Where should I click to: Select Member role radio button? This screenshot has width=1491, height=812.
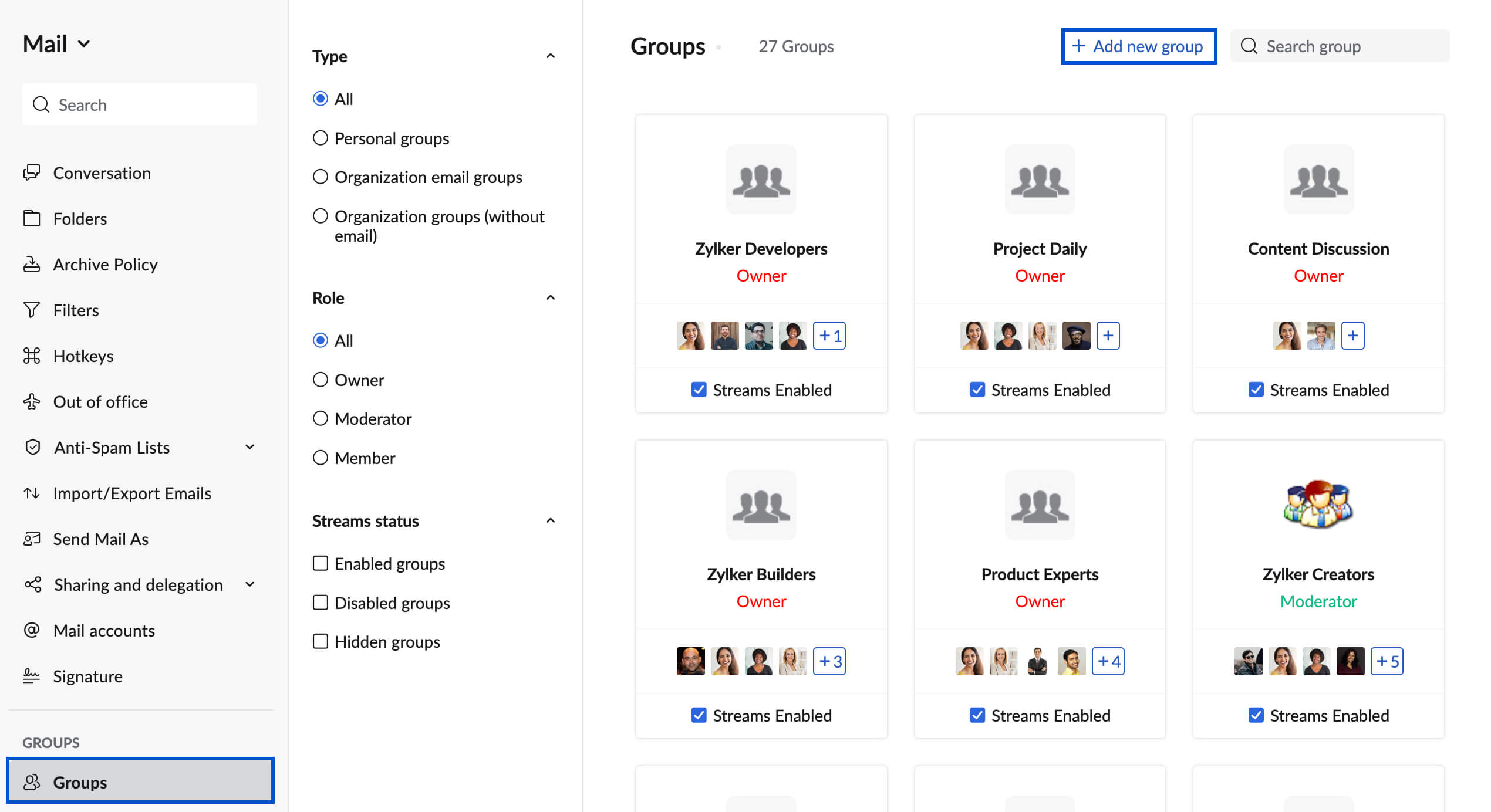tap(320, 458)
